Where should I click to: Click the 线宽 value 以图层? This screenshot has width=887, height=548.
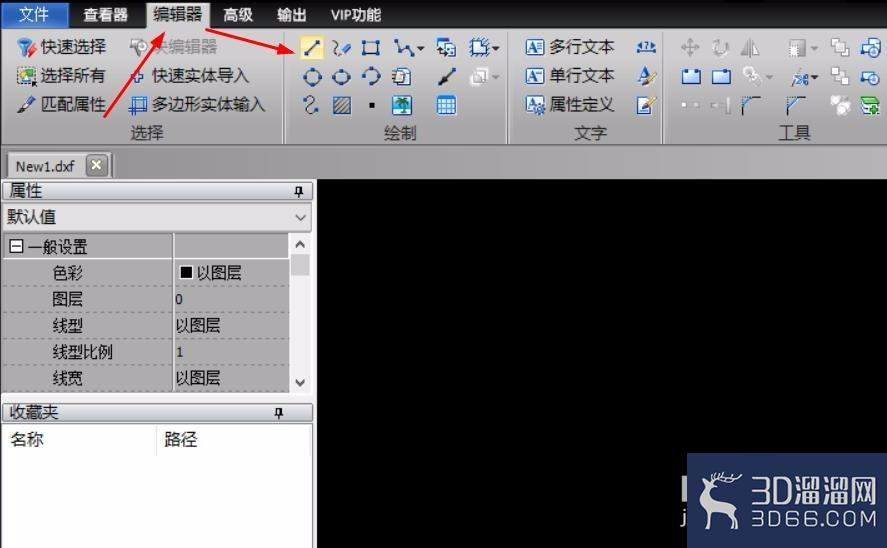(x=232, y=378)
